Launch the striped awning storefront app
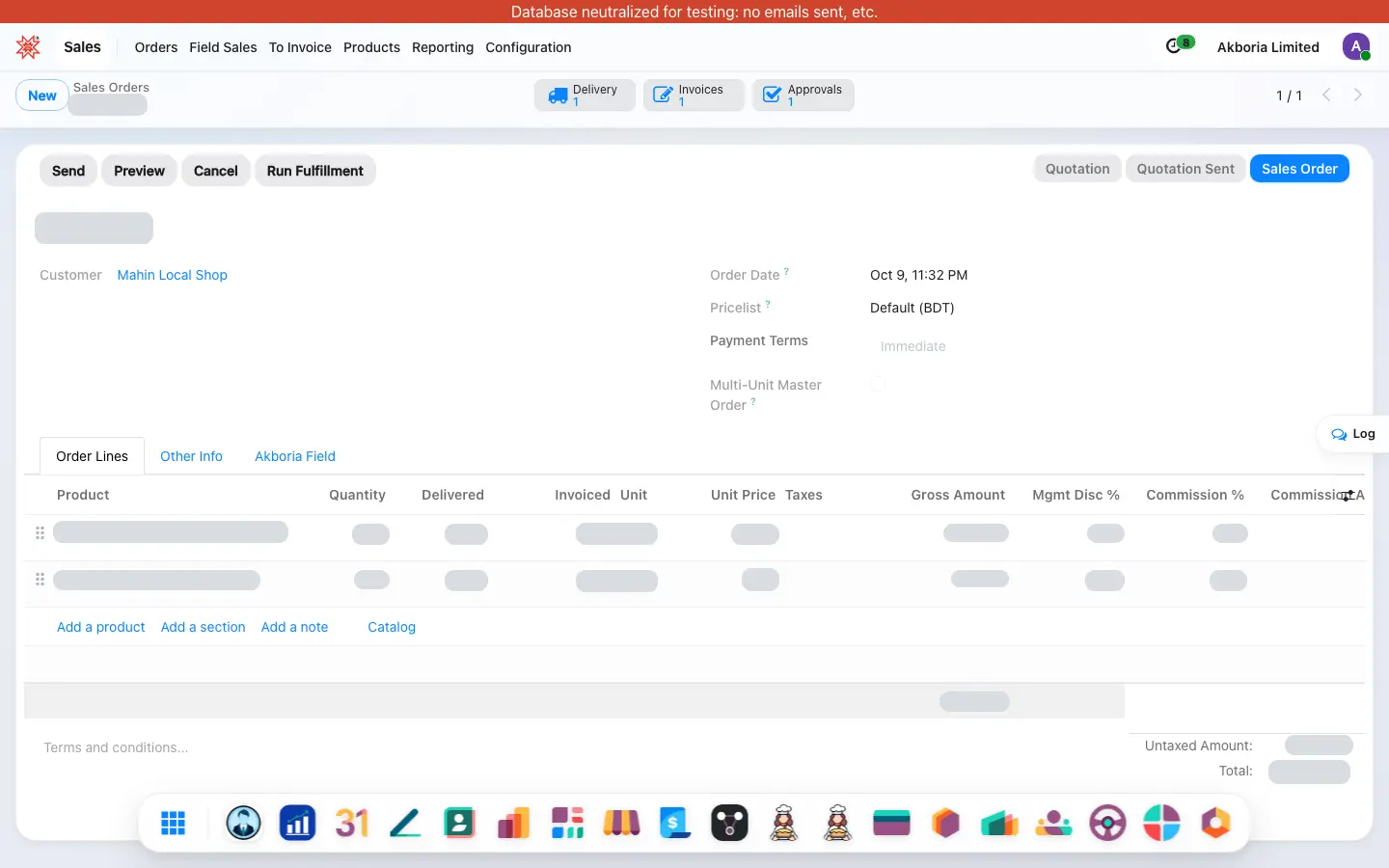This screenshot has width=1389, height=868. pos(621,824)
